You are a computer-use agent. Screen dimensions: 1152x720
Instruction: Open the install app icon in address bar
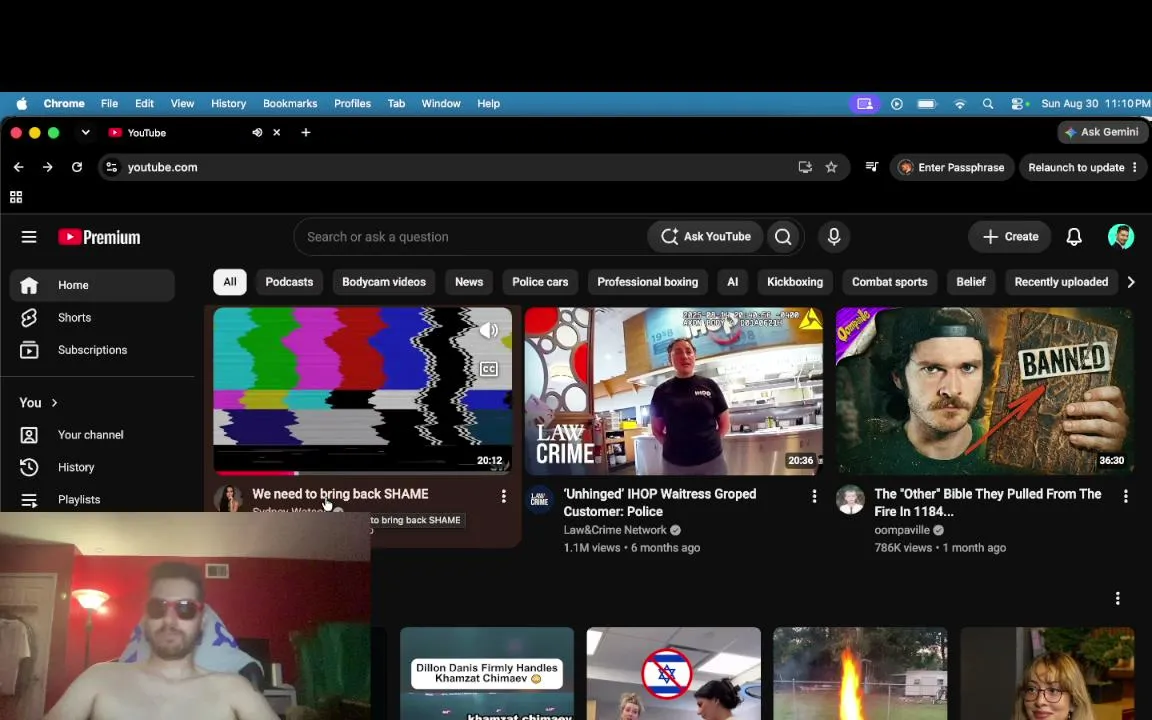[805, 168]
